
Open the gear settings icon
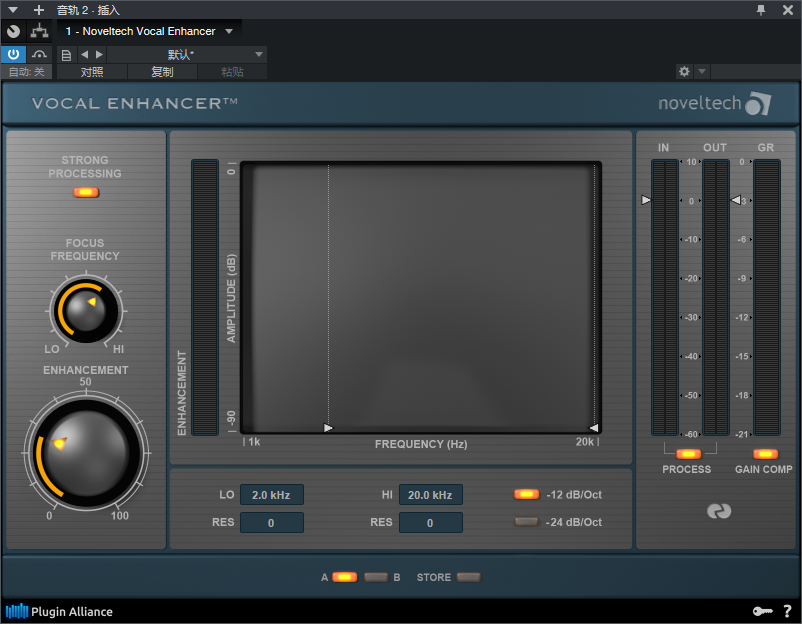[x=684, y=71]
